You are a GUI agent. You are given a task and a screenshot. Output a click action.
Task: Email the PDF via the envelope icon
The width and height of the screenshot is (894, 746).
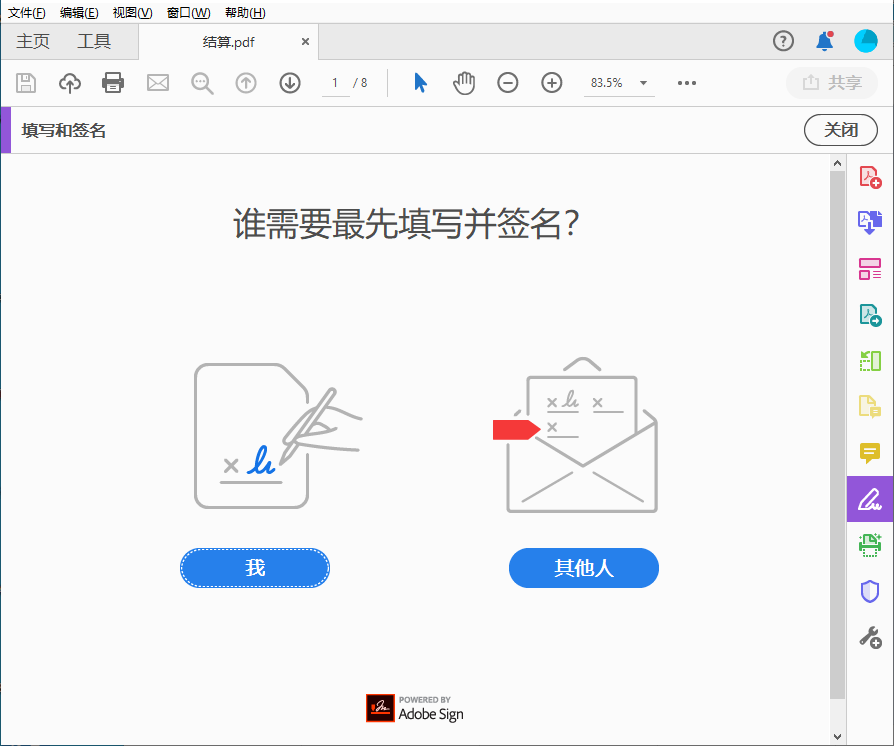157,83
